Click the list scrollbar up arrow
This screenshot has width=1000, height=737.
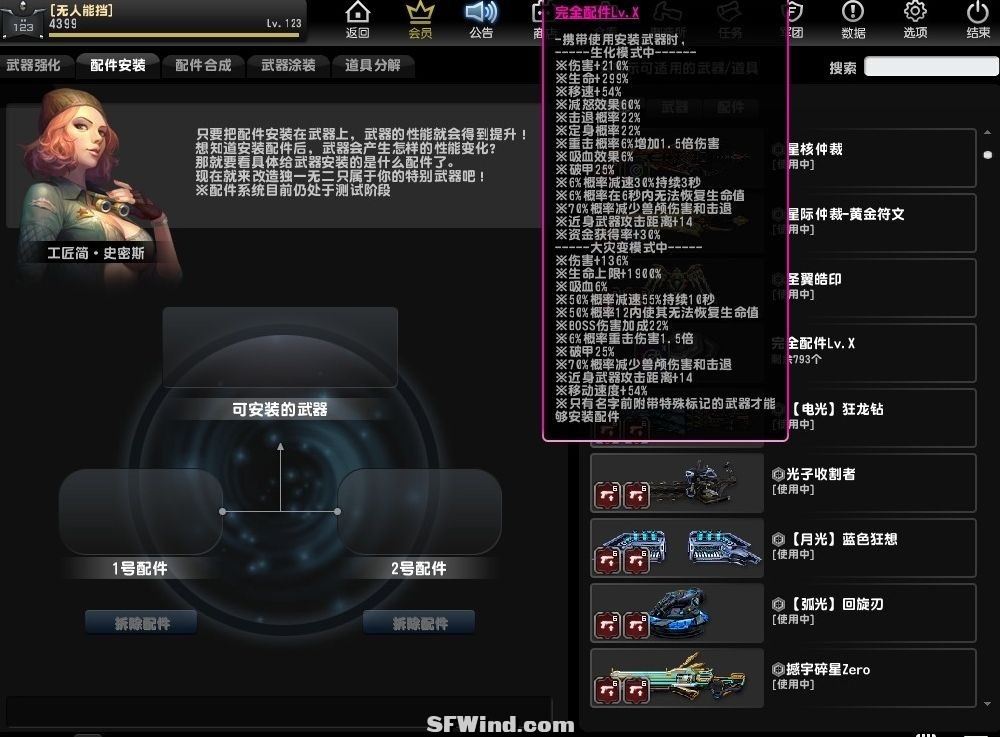coord(988,133)
